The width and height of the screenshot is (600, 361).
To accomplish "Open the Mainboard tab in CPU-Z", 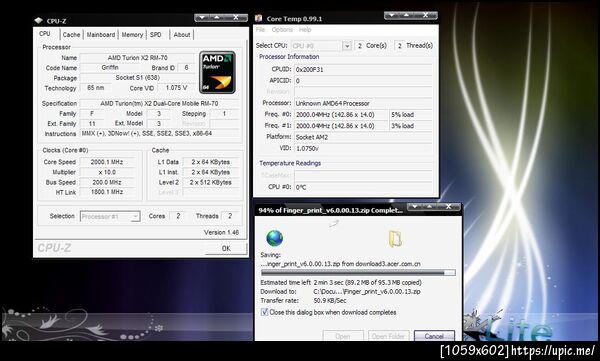I will 101,34.
